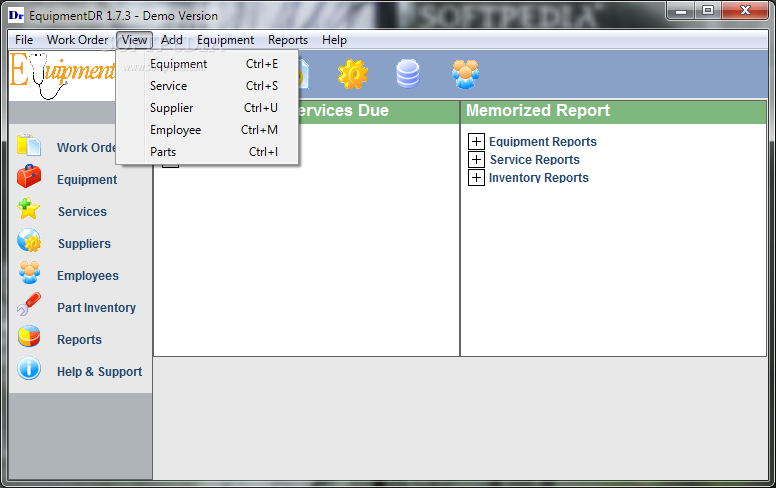Click the globe Suppliers sidebar icon
The image size is (776, 488).
point(29,241)
